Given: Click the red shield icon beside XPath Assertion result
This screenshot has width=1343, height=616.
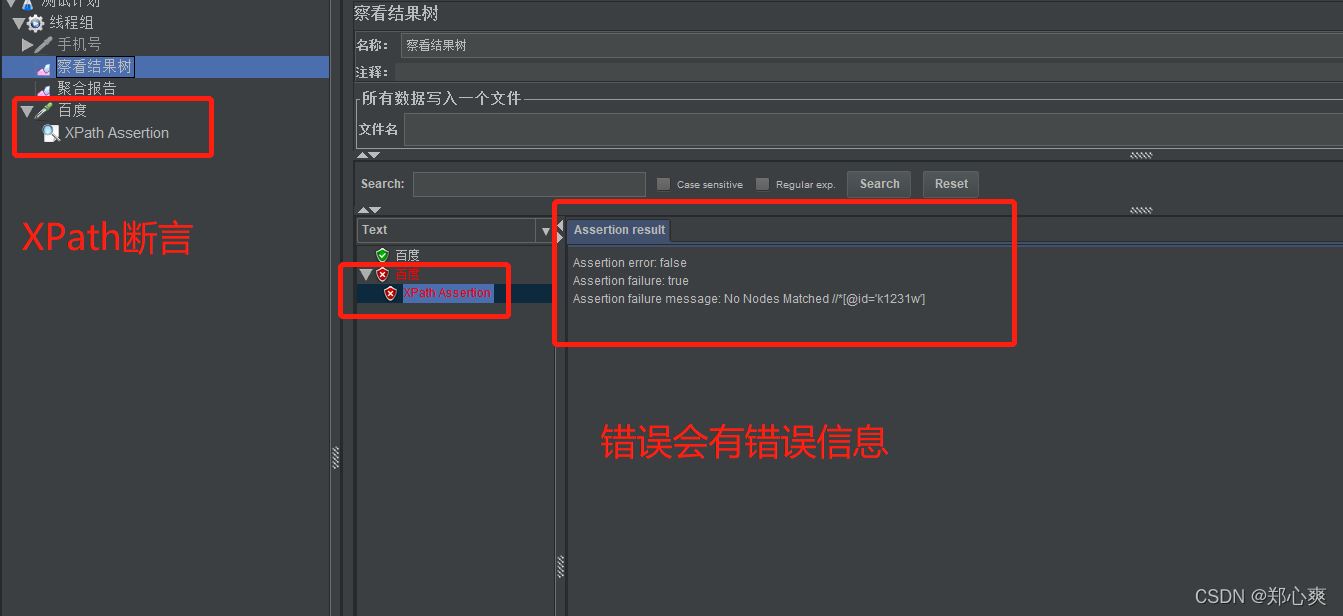Looking at the screenshot, I should 391,293.
